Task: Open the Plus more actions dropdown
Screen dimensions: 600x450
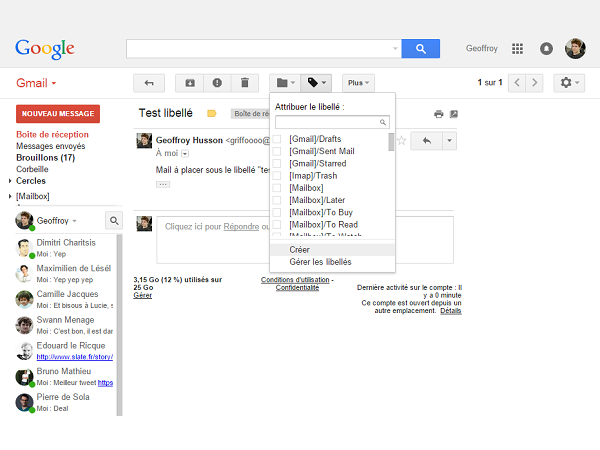Action: pyautogui.click(x=358, y=83)
